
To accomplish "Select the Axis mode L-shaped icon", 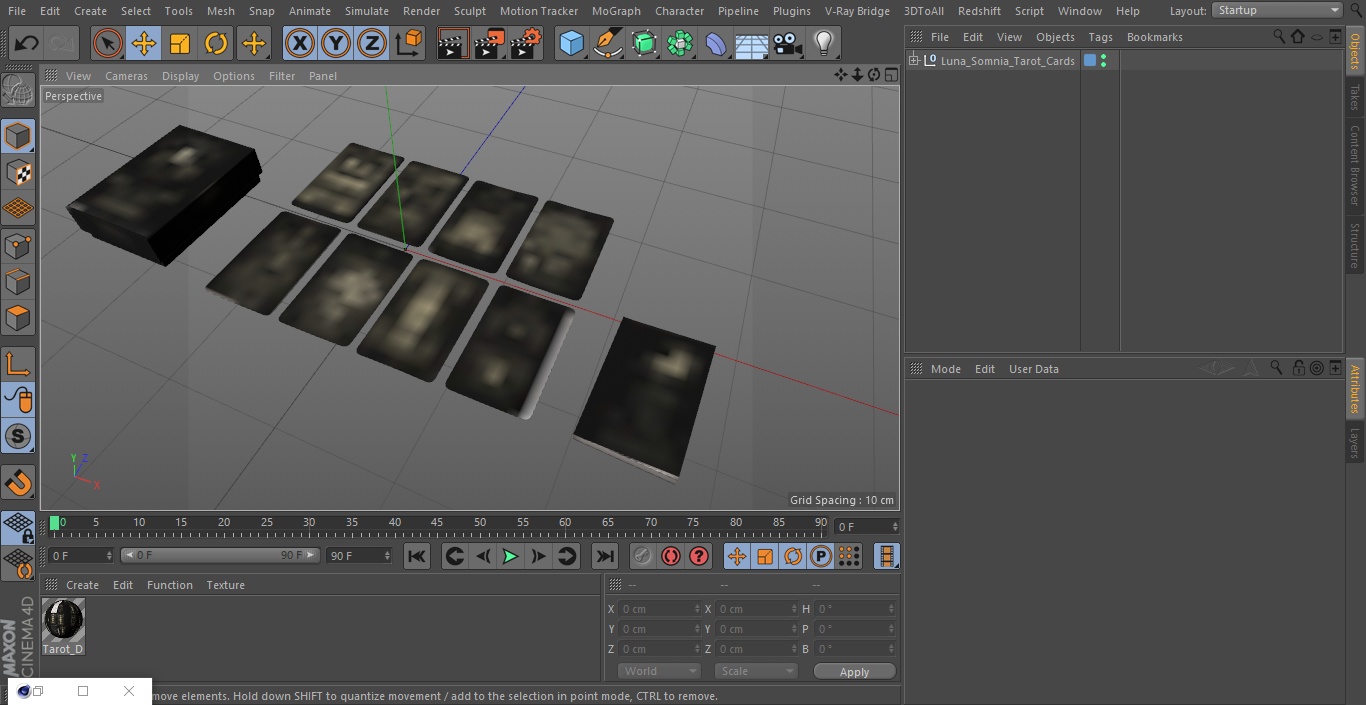I will (x=18, y=364).
